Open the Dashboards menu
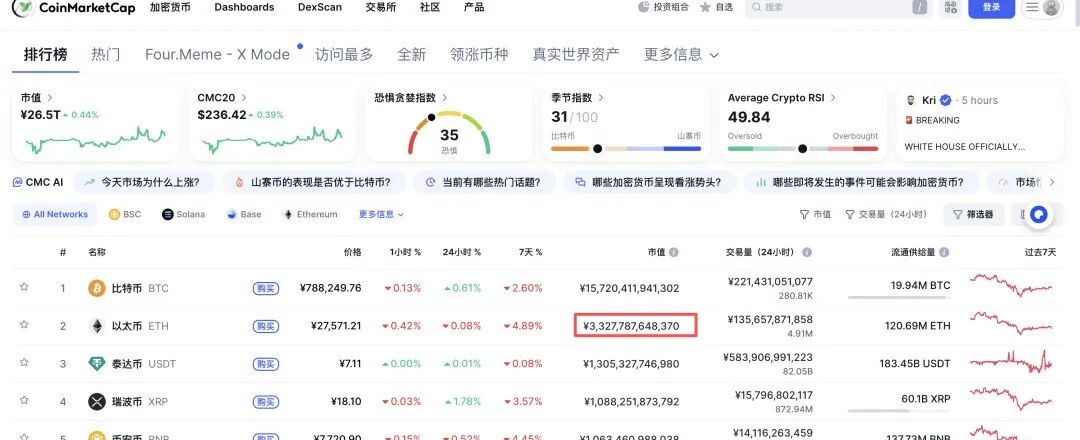 click(x=244, y=7)
